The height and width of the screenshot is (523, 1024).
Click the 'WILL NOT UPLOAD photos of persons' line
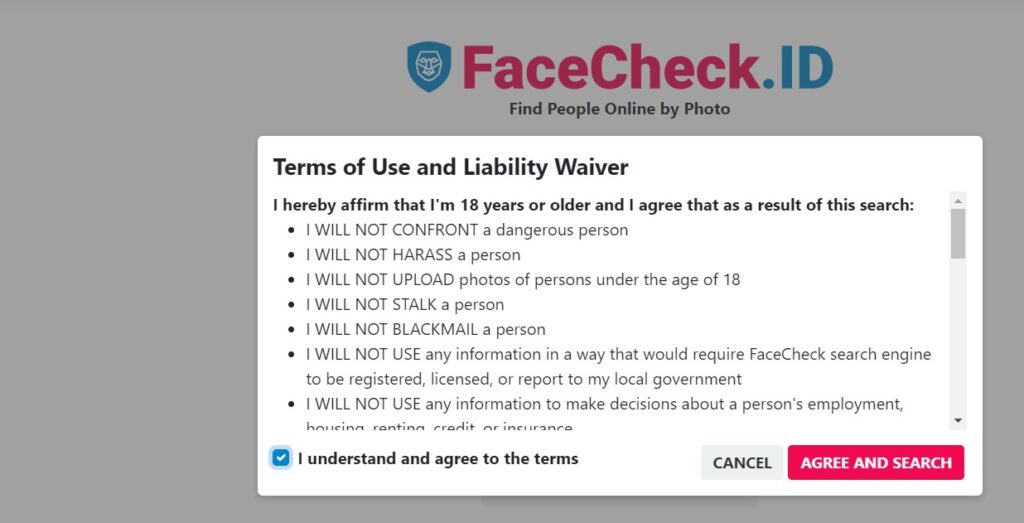pos(523,279)
